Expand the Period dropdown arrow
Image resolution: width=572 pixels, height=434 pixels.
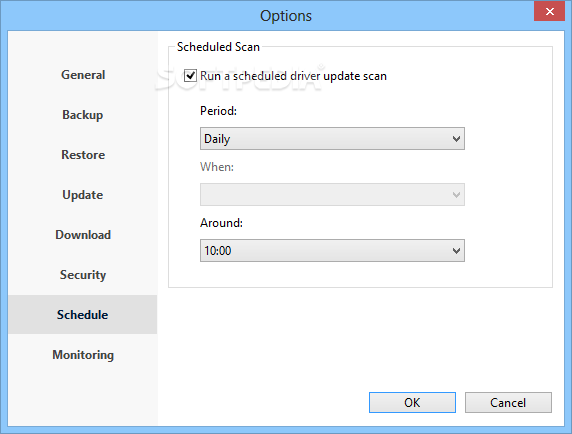[456, 139]
